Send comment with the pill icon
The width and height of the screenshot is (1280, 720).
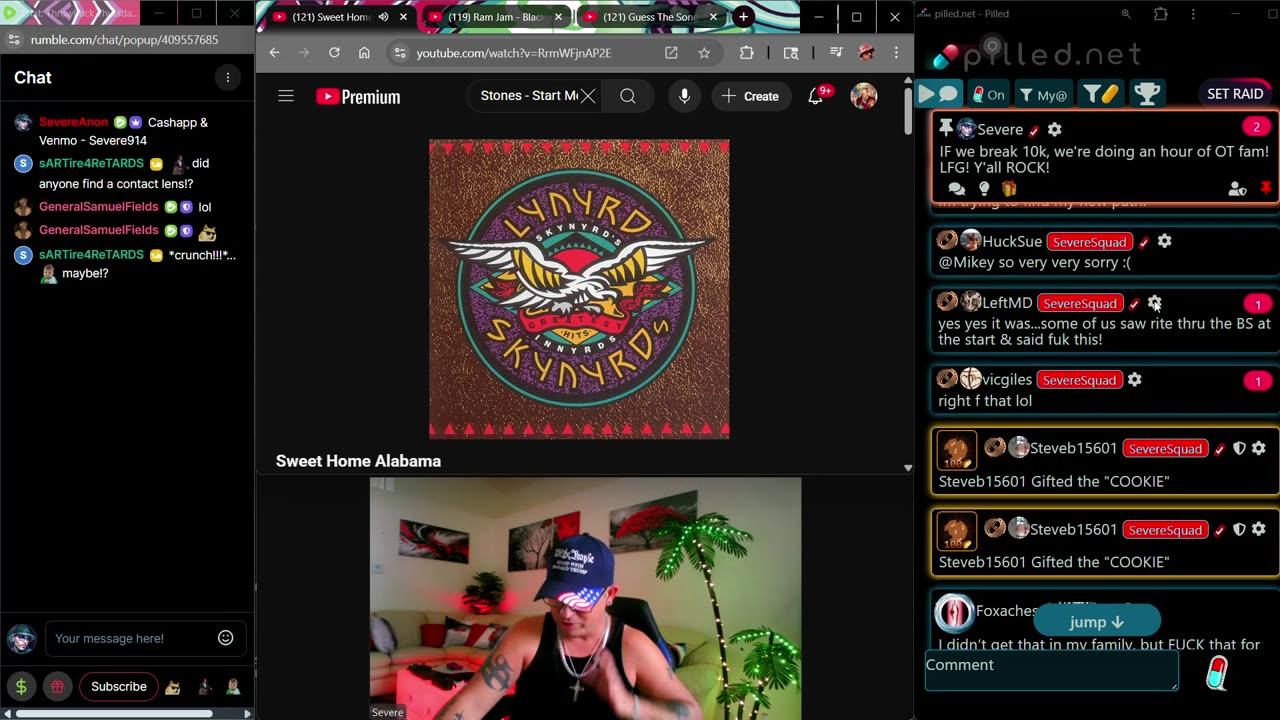coord(1217,674)
